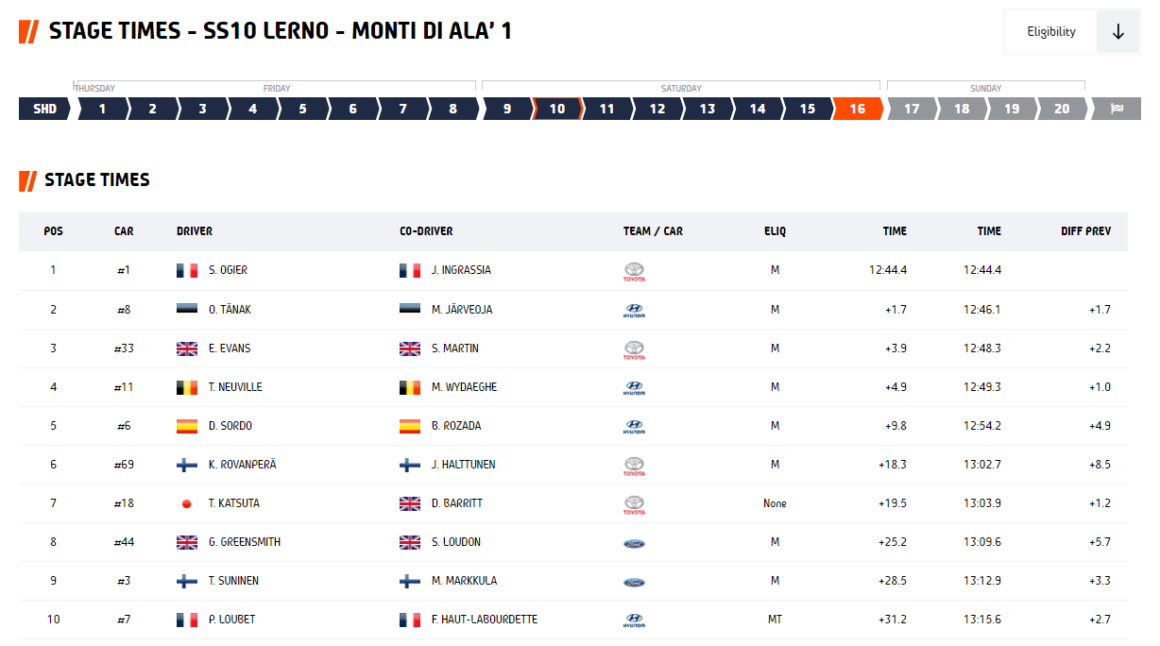
Task: Open the Eligibility dropdown
Action: [x=1051, y=32]
